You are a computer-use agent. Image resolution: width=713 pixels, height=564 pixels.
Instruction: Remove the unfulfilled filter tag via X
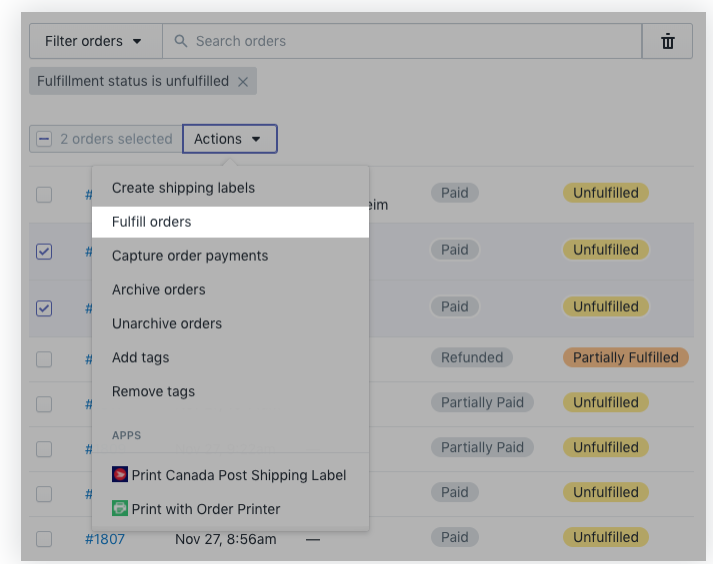coord(243,82)
